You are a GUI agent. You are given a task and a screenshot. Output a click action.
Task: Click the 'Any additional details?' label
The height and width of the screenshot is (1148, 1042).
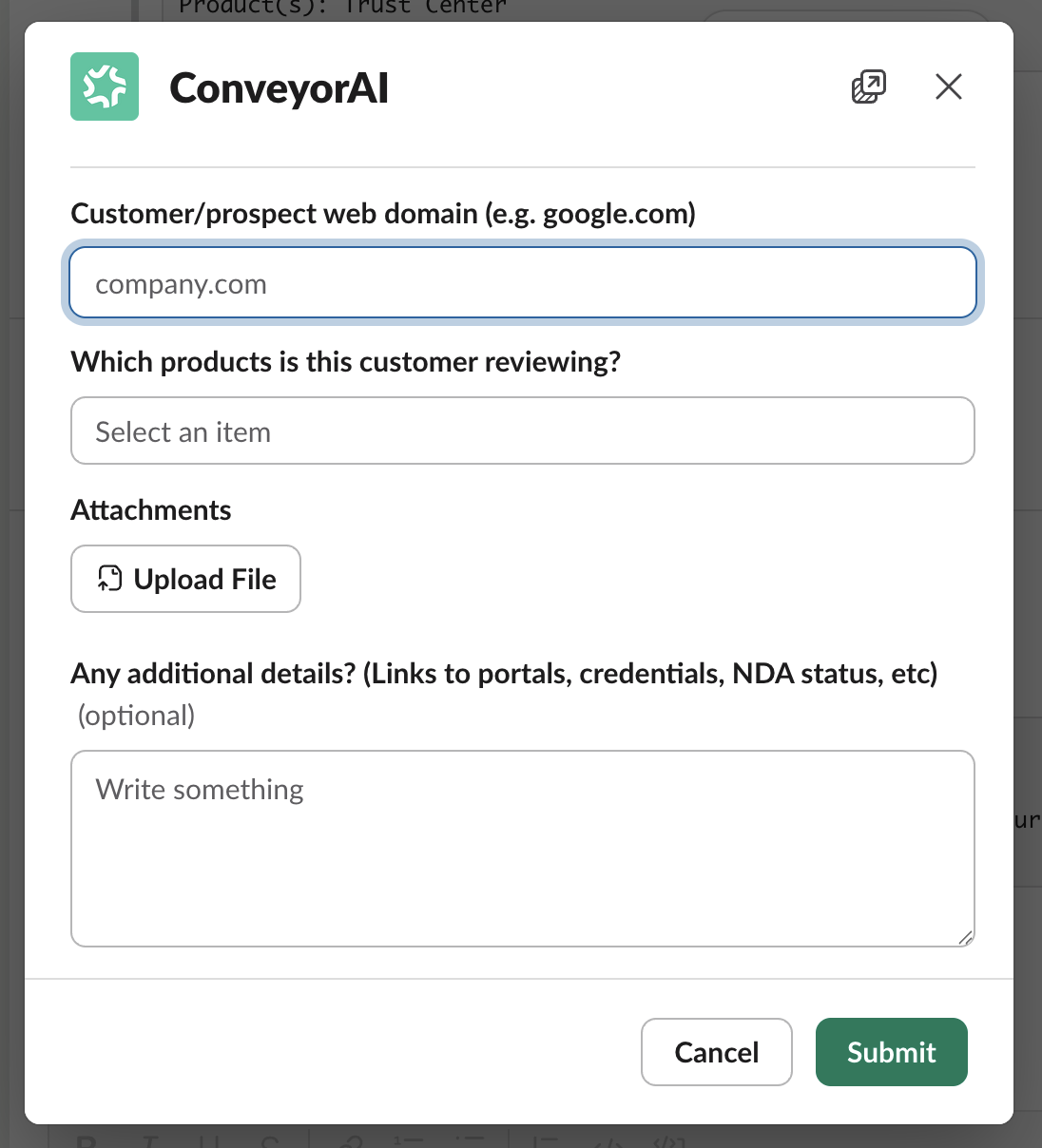coord(504,674)
